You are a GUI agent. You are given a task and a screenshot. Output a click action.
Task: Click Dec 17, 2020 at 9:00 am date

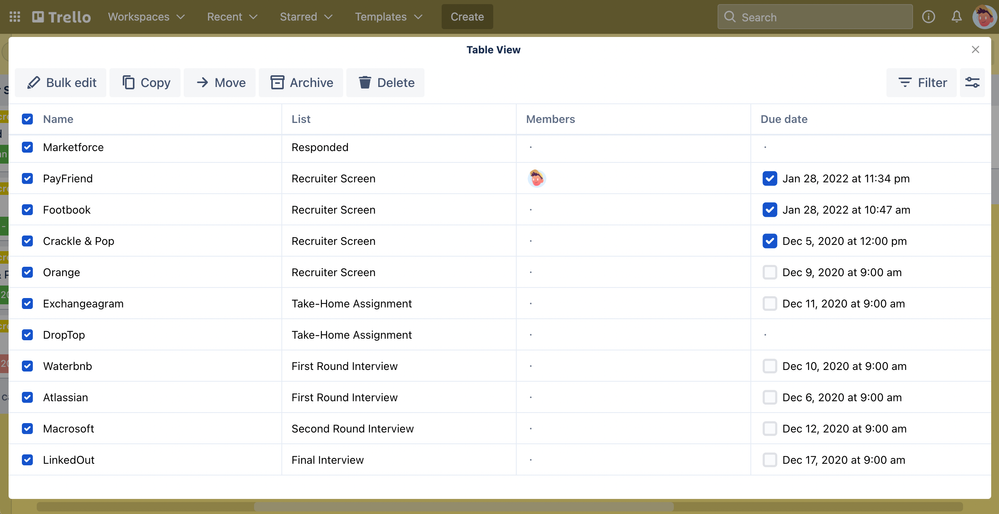844,459
